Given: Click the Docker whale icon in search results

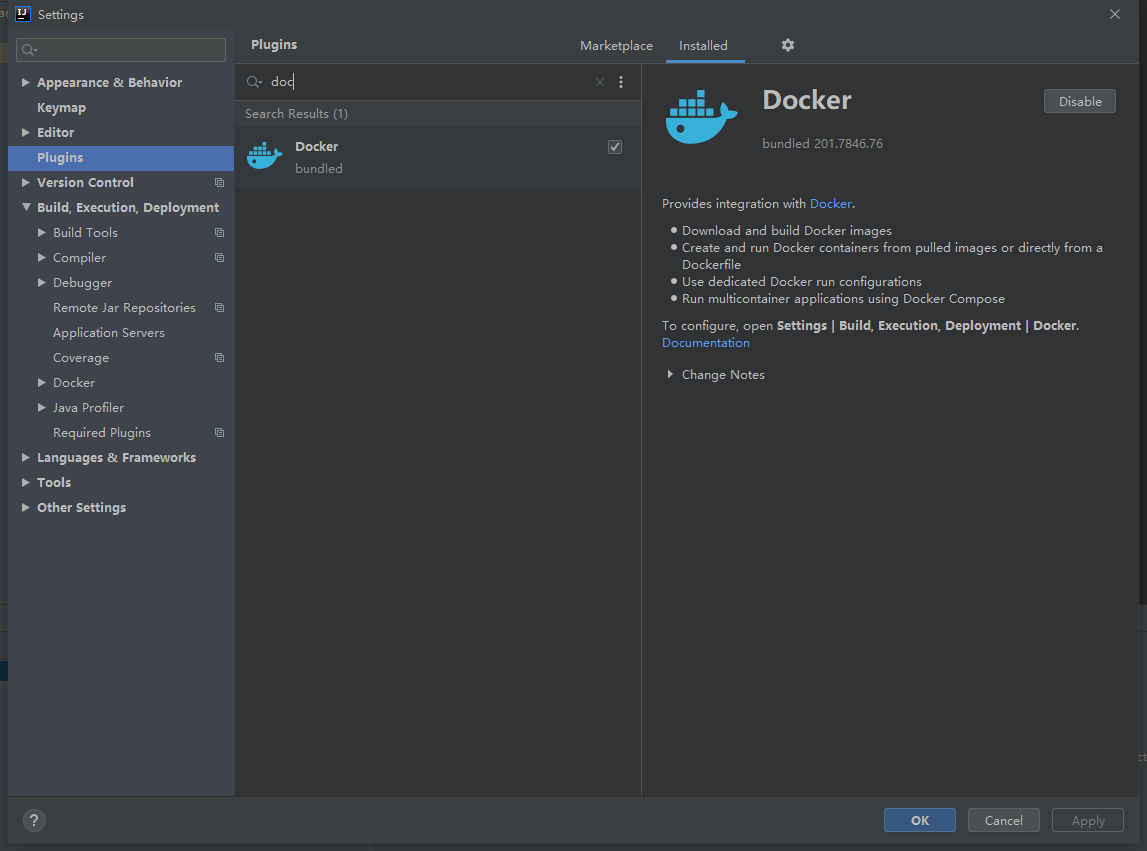Looking at the screenshot, I should click(264, 155).
